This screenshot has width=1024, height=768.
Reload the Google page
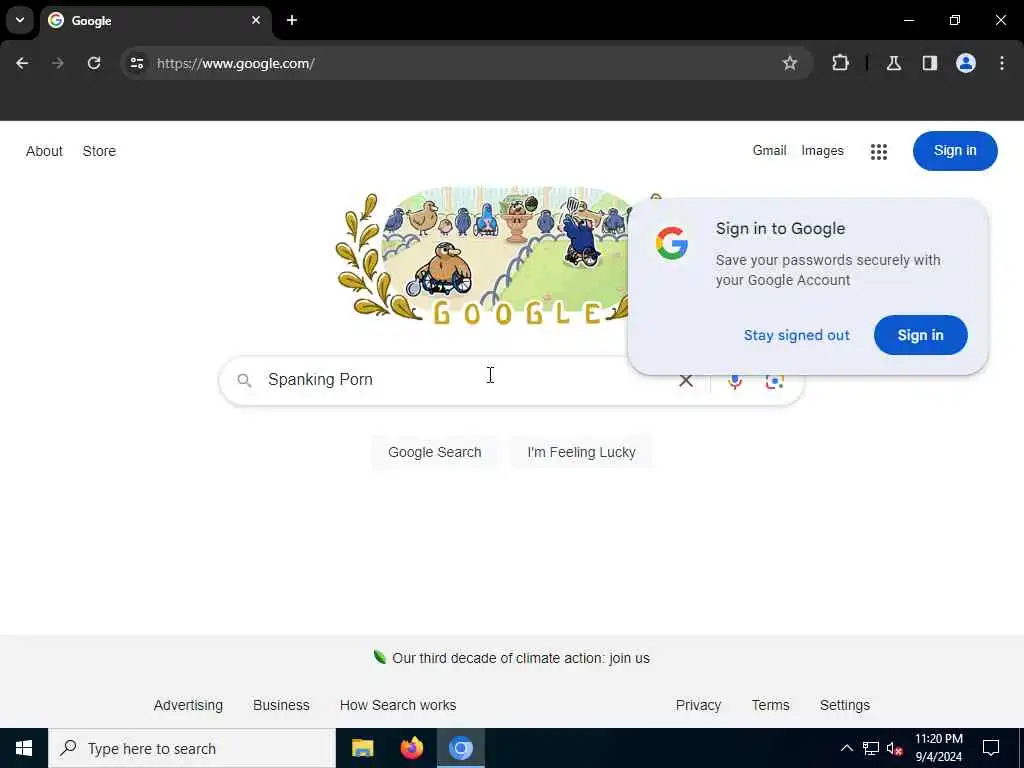coord(94,63)
